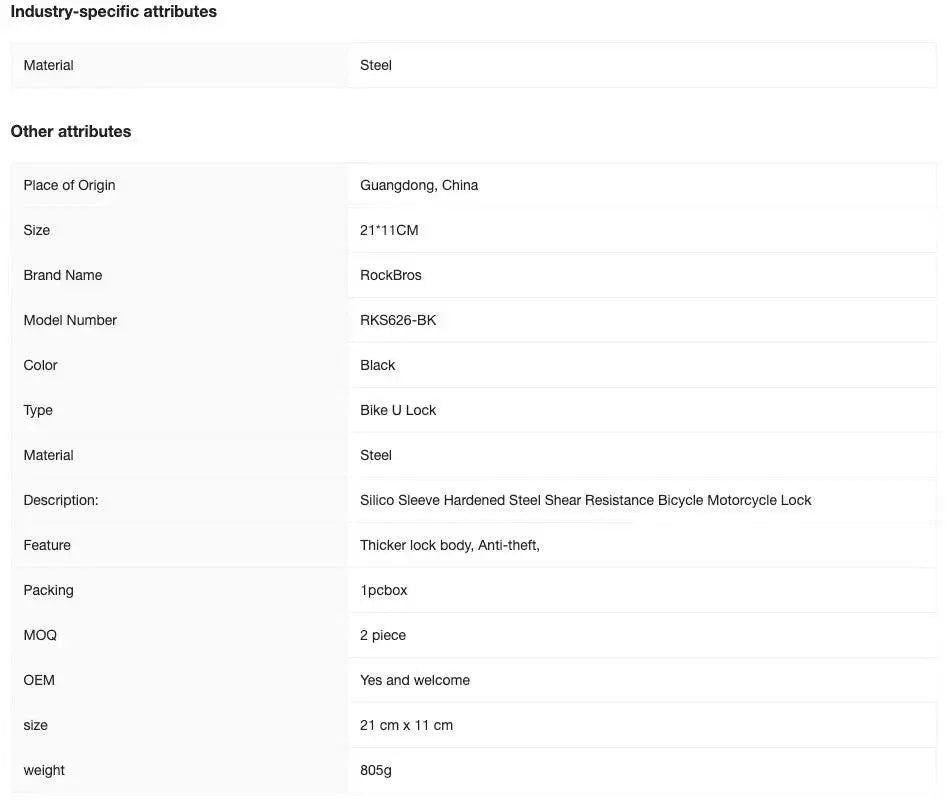Select the Black color value
This screenshot has height=809, width=948.
point(378,365)
